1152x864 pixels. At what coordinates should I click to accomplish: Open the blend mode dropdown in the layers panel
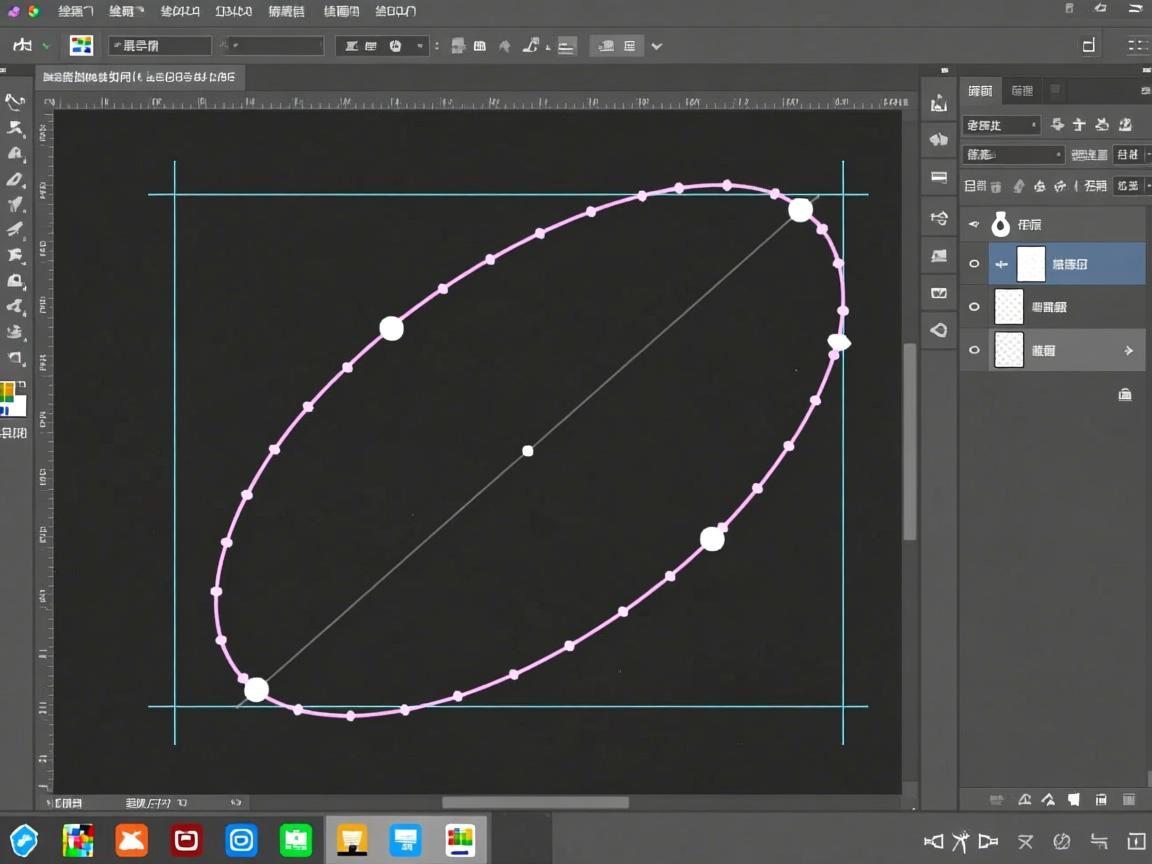[x=1013, y=155]
